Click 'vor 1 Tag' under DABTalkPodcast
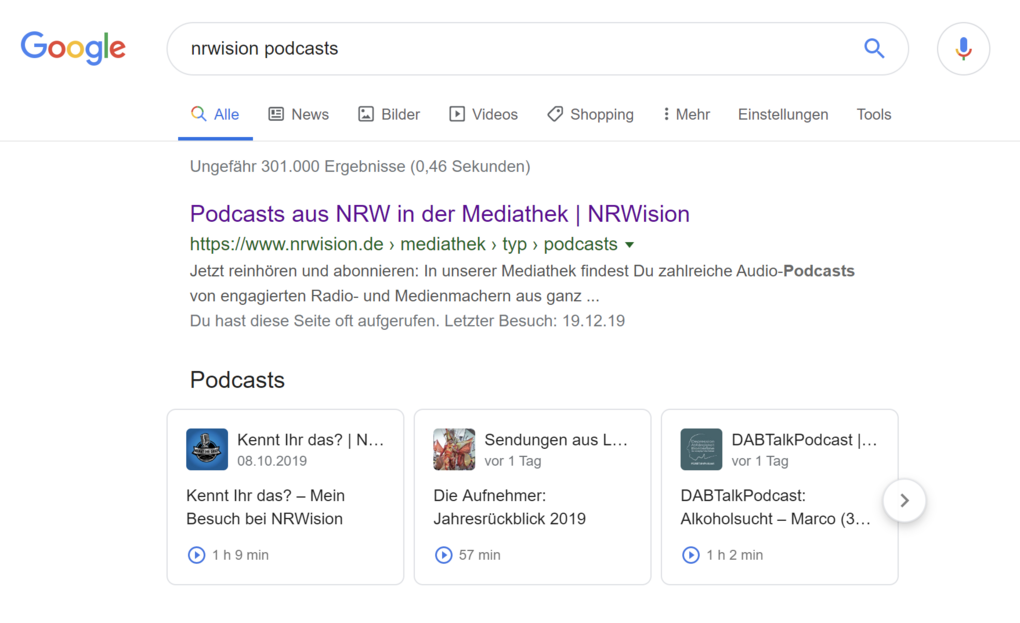Image resolution: width=1020 pixels, height=623 pixels. [x=760, y=461]
